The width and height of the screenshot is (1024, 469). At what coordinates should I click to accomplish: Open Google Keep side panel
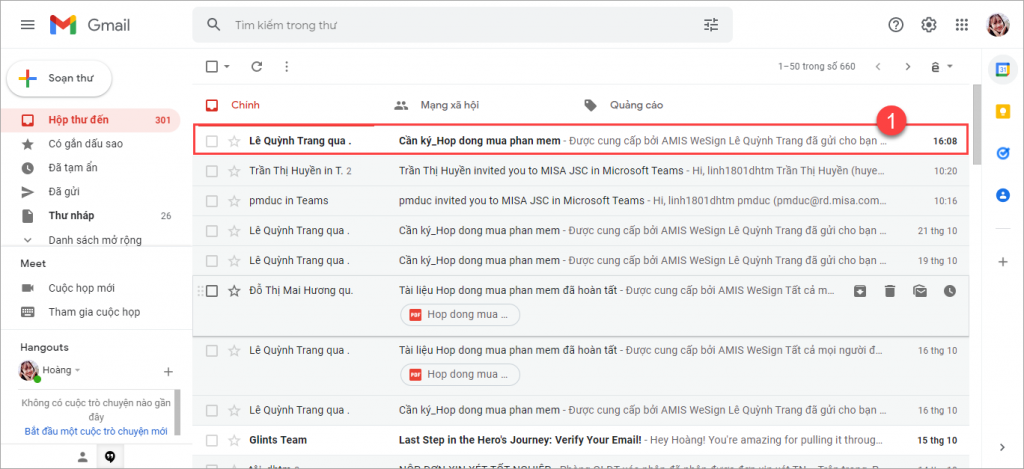(x=1002, y=111)
